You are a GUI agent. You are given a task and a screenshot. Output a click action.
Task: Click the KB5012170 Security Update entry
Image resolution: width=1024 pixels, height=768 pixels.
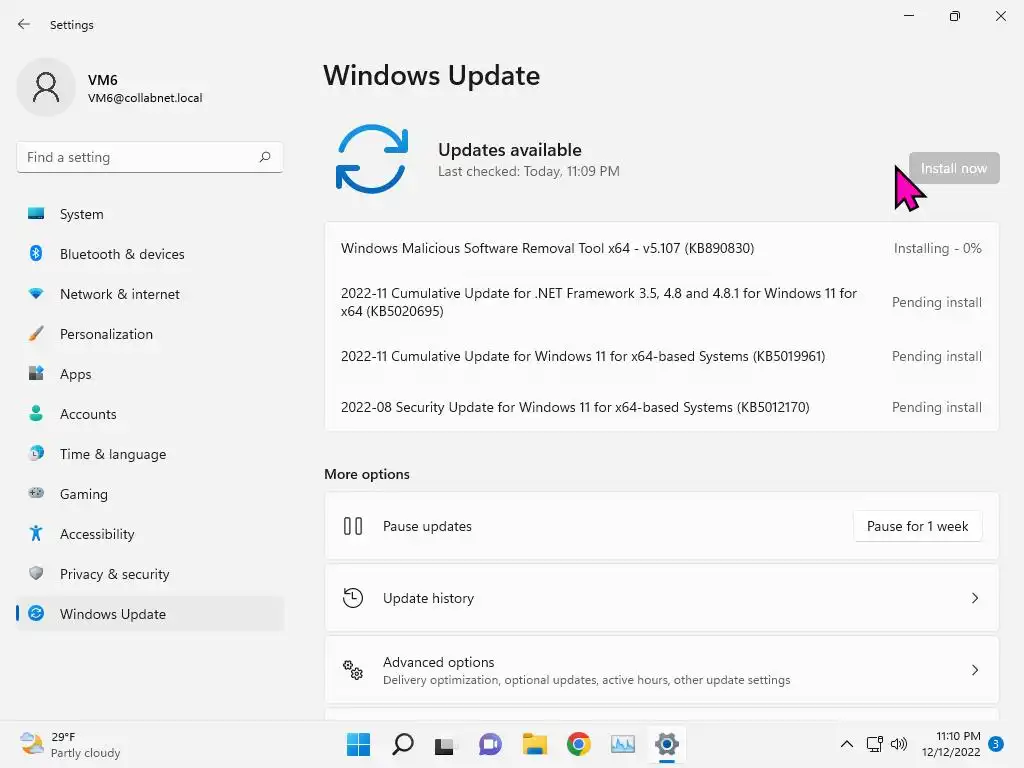click(x=575, y=407)
